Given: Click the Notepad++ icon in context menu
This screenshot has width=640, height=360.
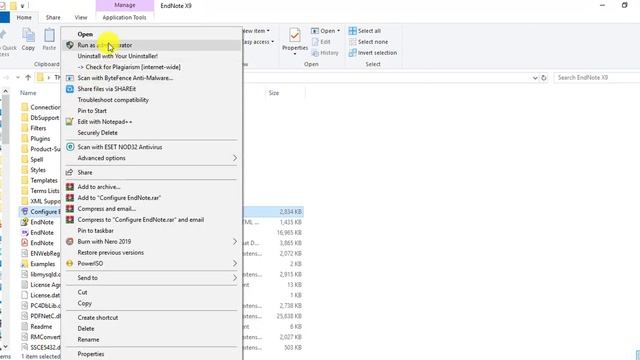Looking at the screenshot, I should 70,122.
